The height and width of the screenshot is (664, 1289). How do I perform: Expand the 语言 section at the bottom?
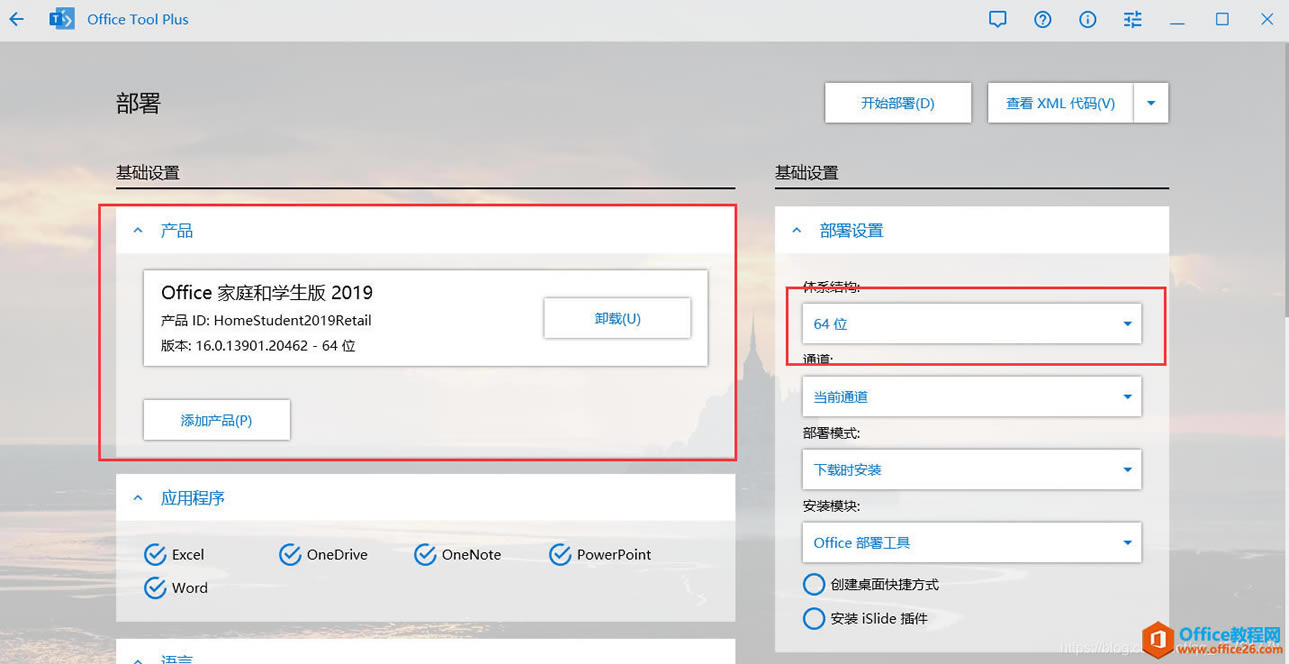[x=138, y=657]
